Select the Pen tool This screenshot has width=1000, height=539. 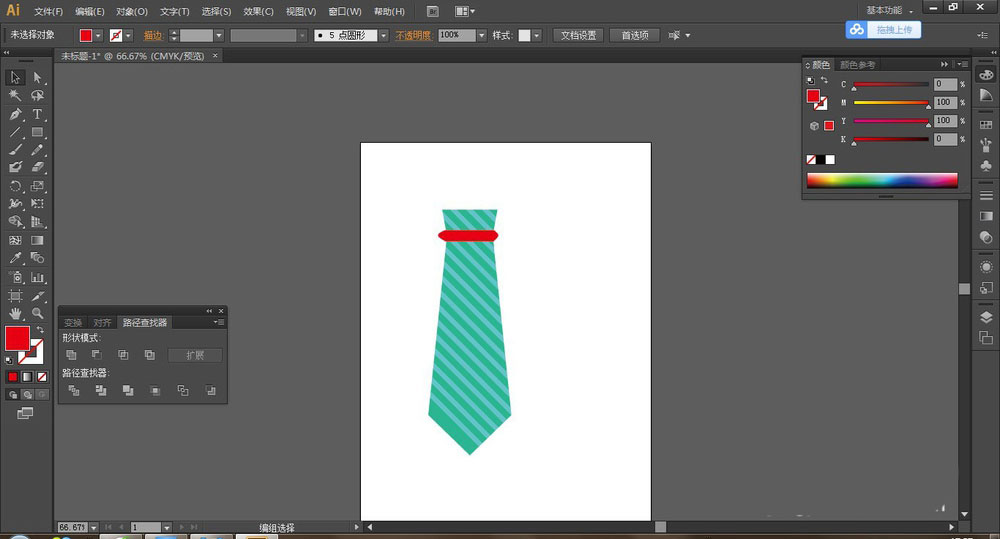[15, 114]
